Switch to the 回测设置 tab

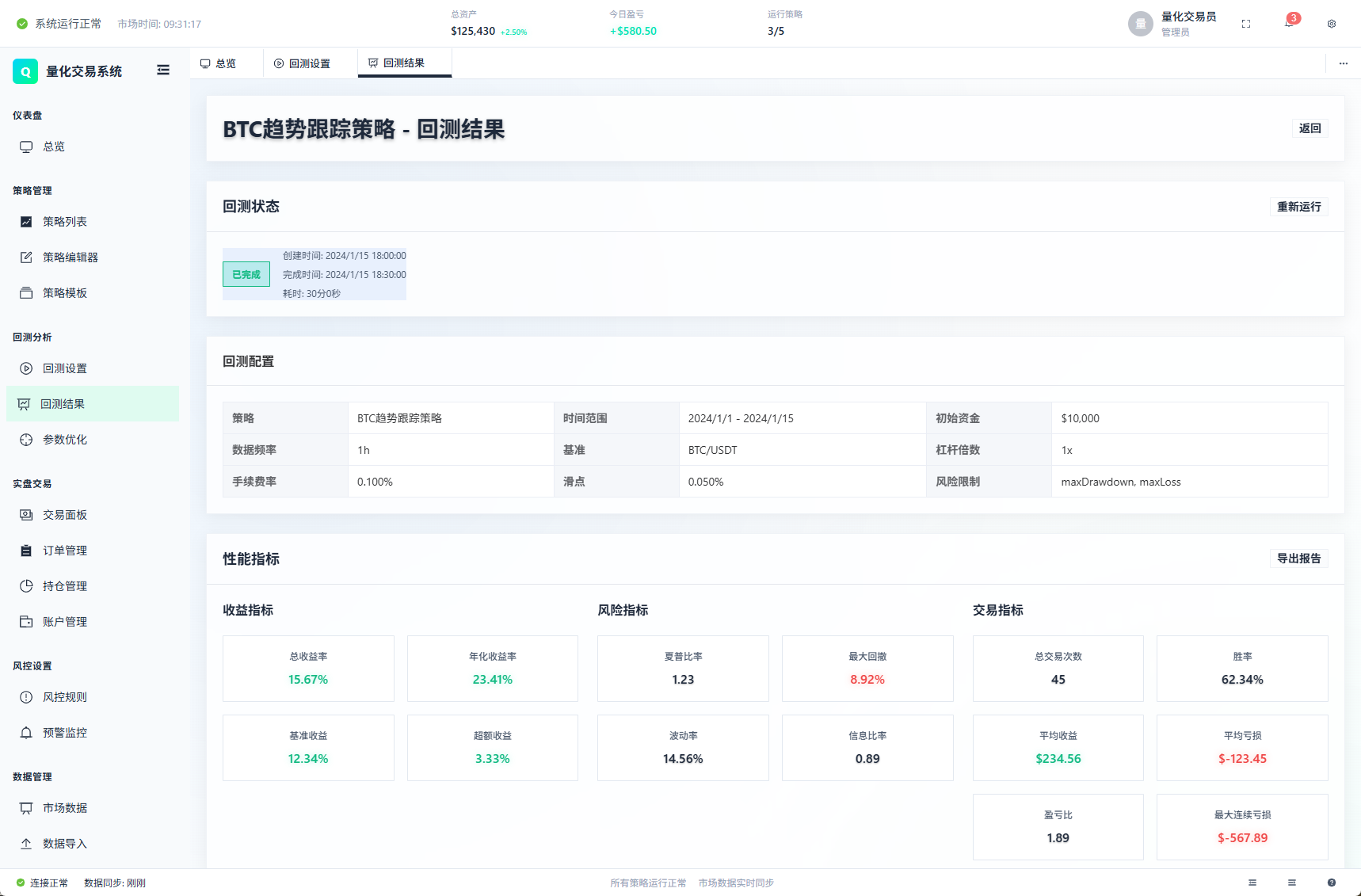click(x=310, y=63)
